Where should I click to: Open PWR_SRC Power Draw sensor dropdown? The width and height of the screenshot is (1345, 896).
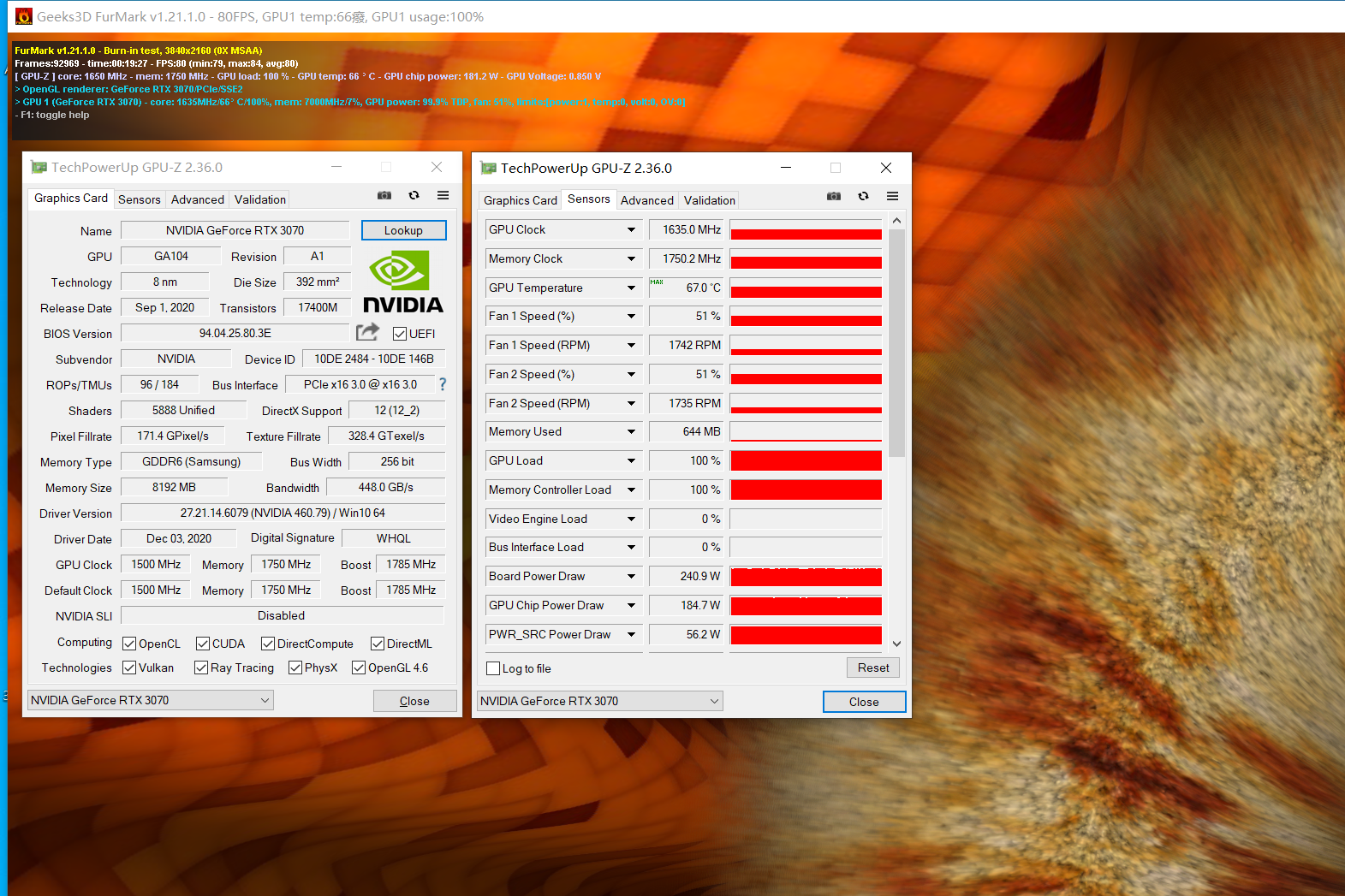(x=631, y=634)
